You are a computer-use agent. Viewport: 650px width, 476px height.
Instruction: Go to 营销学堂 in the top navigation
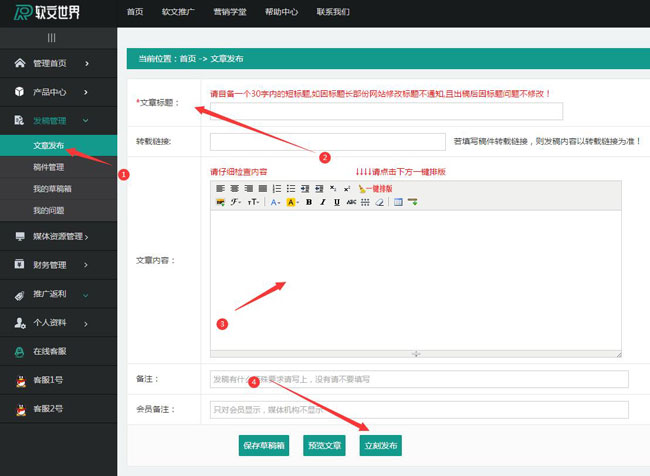click(x=231, y=12)
